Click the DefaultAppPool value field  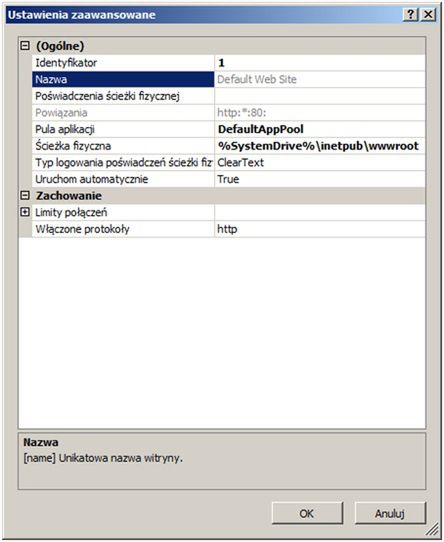tap(320, 129)
